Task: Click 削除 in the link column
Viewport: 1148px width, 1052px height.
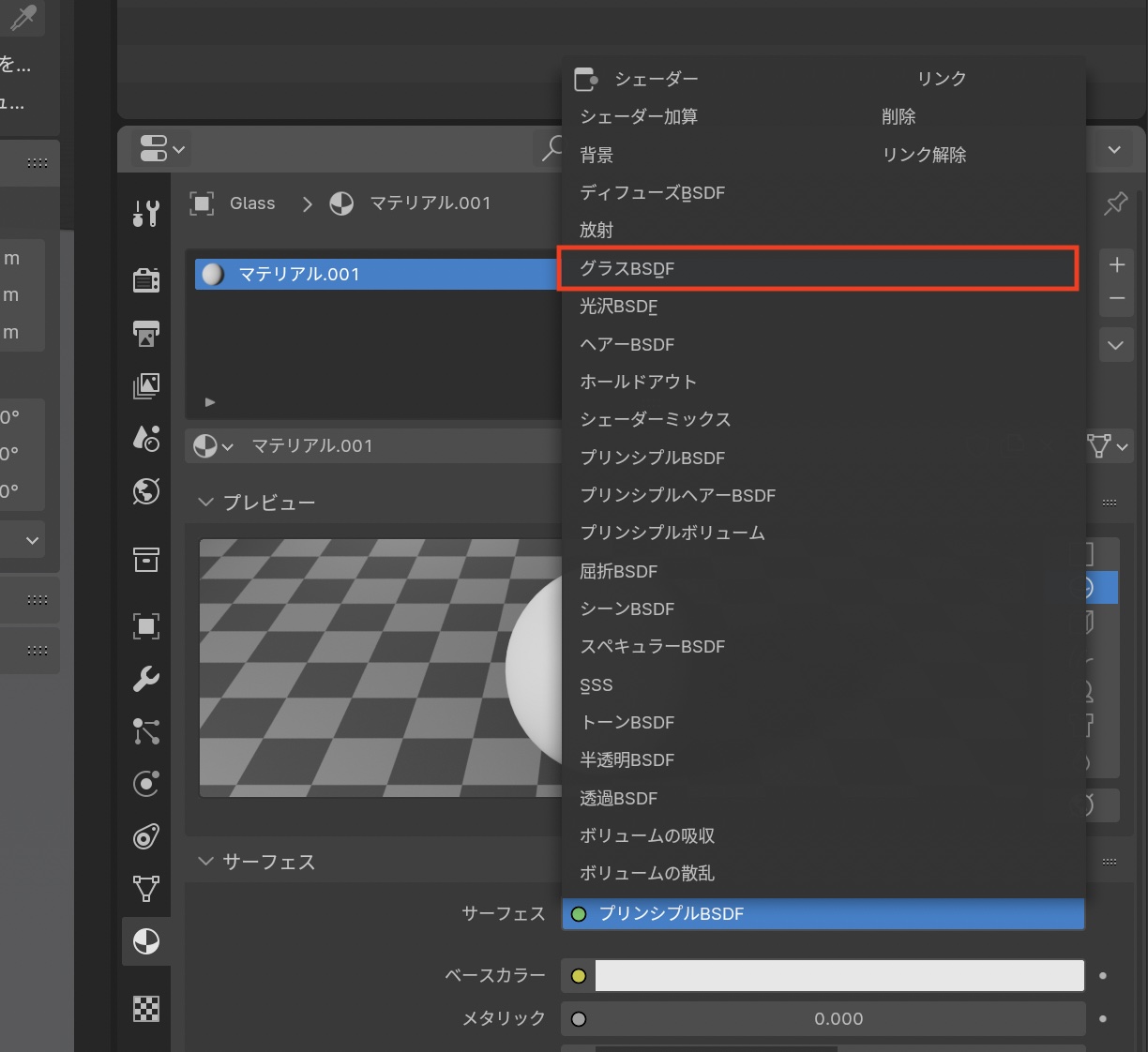Action: (899, 116)
